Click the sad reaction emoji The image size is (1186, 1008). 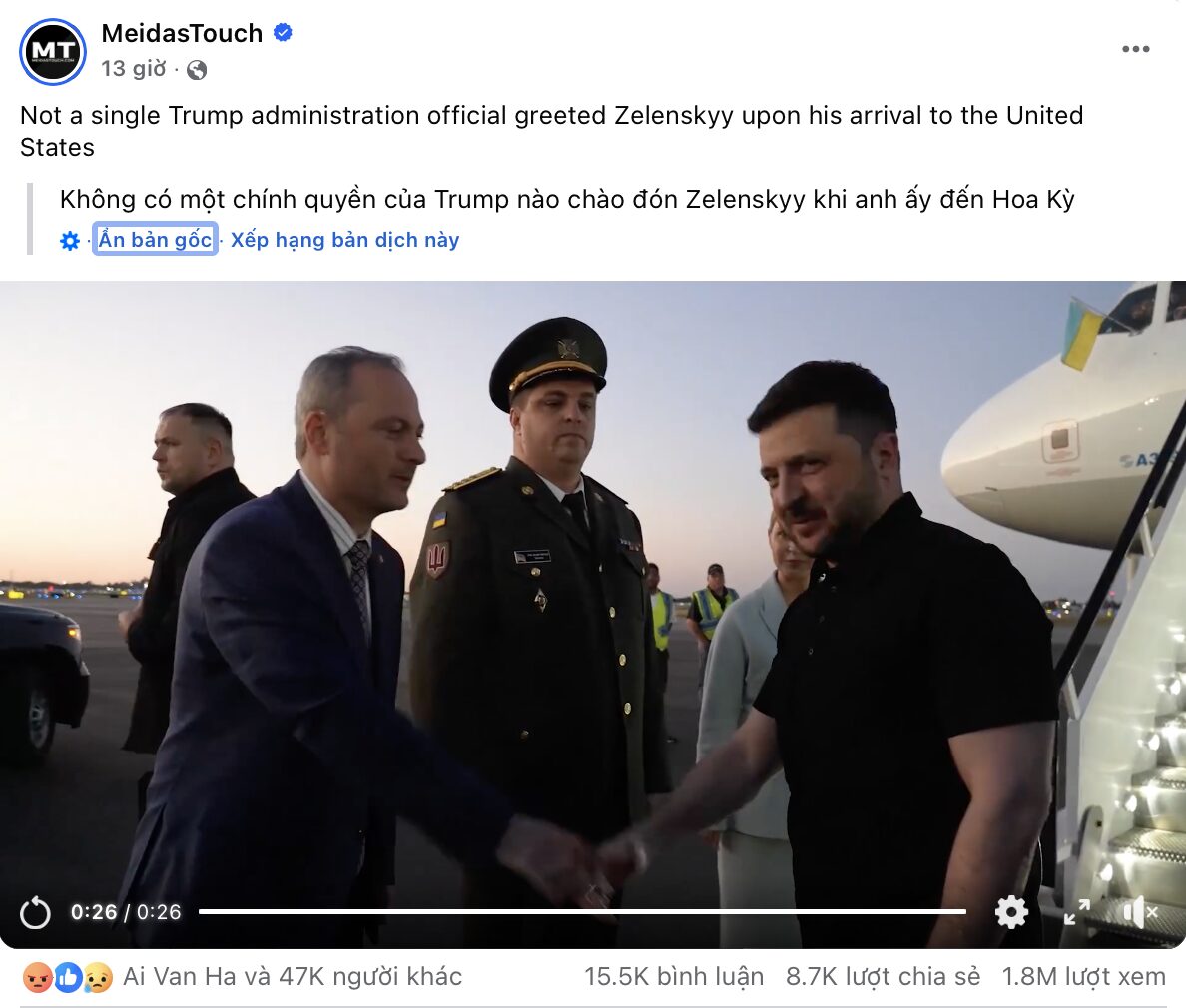pos(98,978)
